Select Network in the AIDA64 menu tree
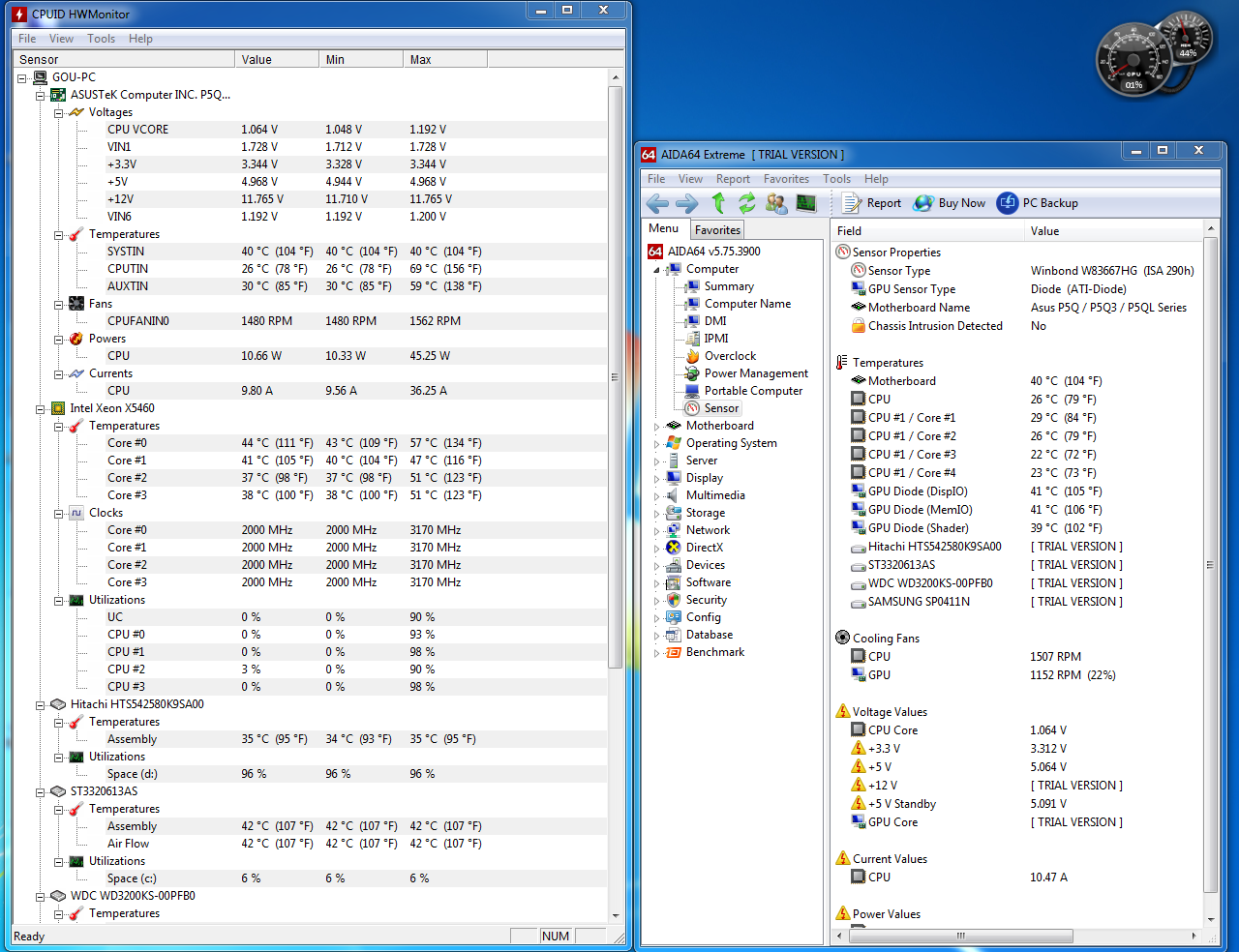Screen dimensions: 1239x952 coord(708,530)
